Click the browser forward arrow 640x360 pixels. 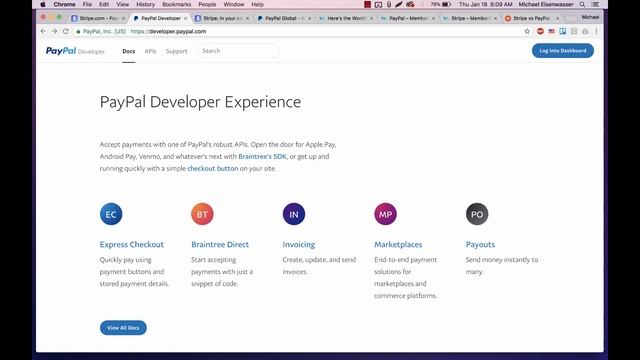54,31
